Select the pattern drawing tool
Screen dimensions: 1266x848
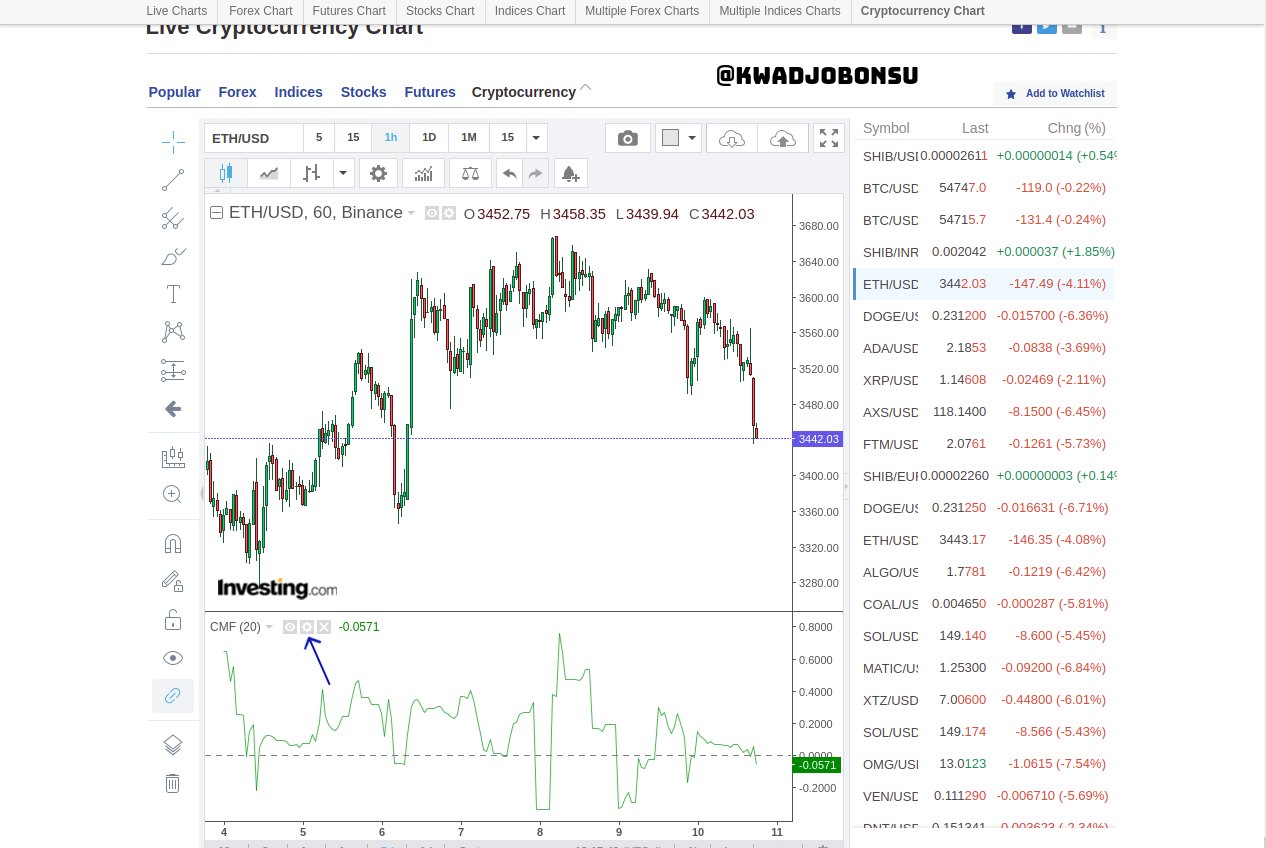173,332
